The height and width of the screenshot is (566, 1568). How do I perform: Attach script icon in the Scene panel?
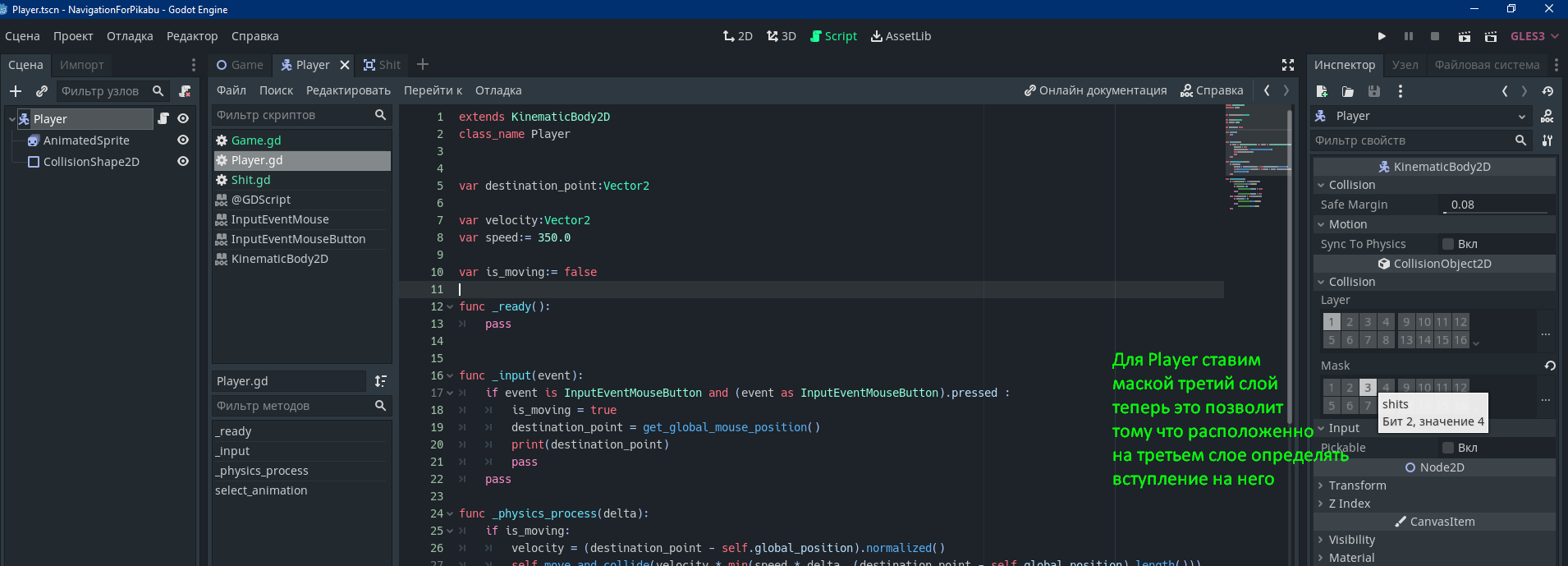185,91
